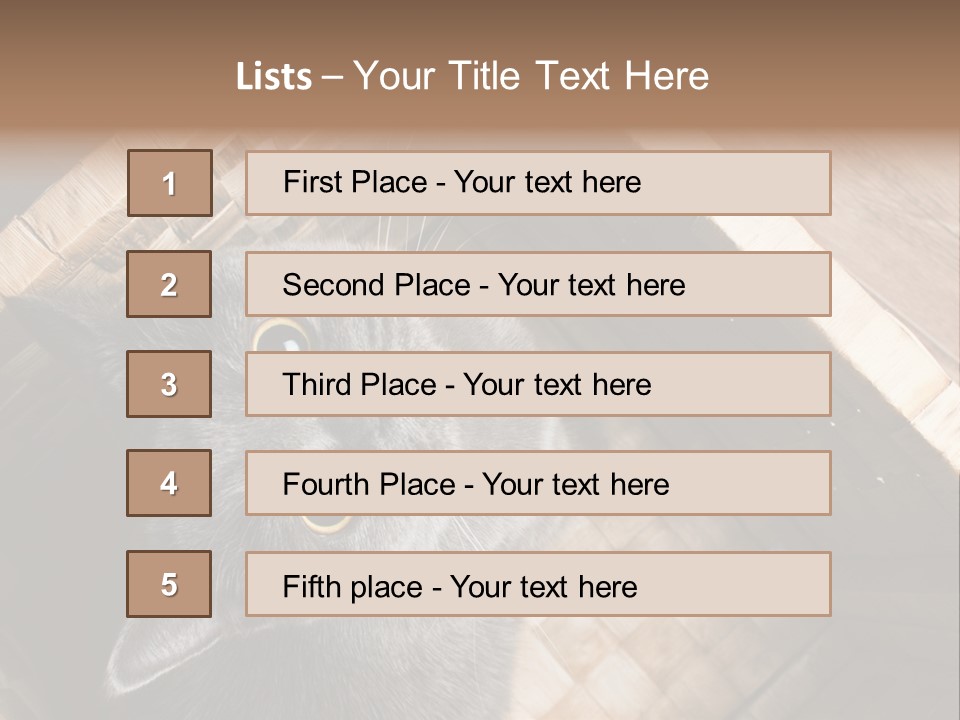The height and width of the screenshot is (720, 960).
Task: Click the 'First Place - Your text here' bar
Action: [x=538, y=183]
